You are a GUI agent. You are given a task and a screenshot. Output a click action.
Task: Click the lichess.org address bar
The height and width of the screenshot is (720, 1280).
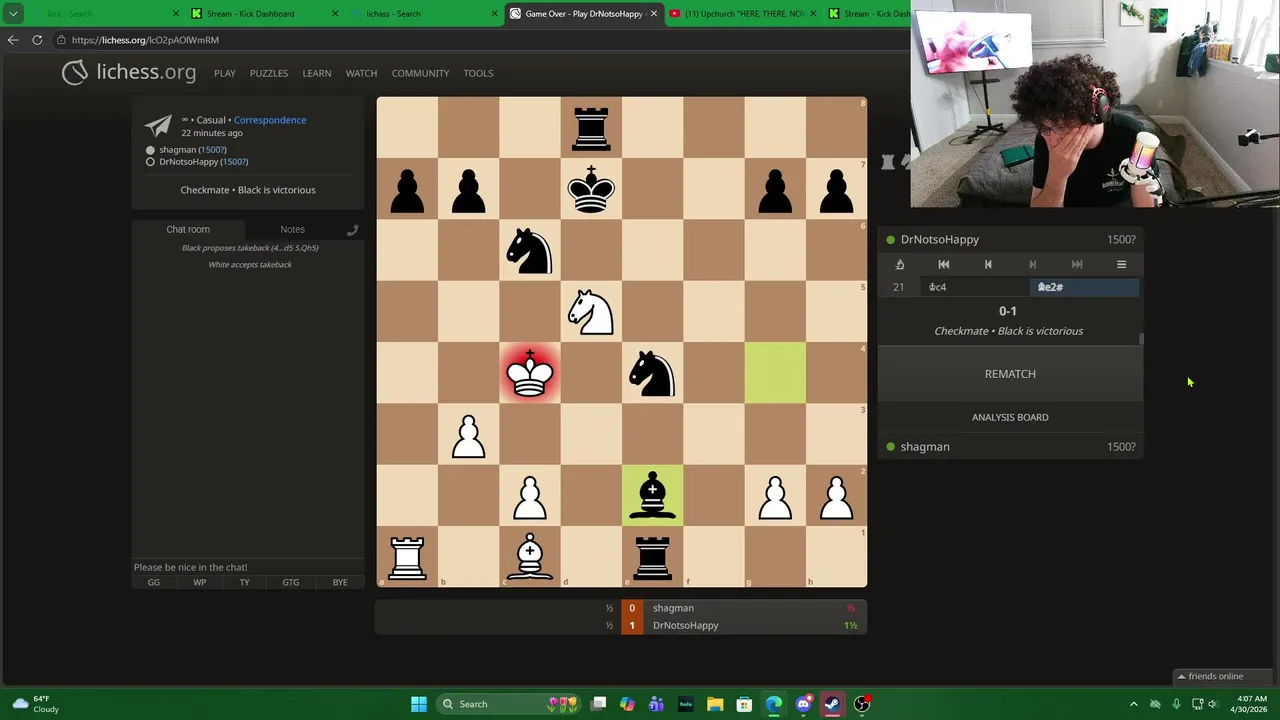(480, 40)
